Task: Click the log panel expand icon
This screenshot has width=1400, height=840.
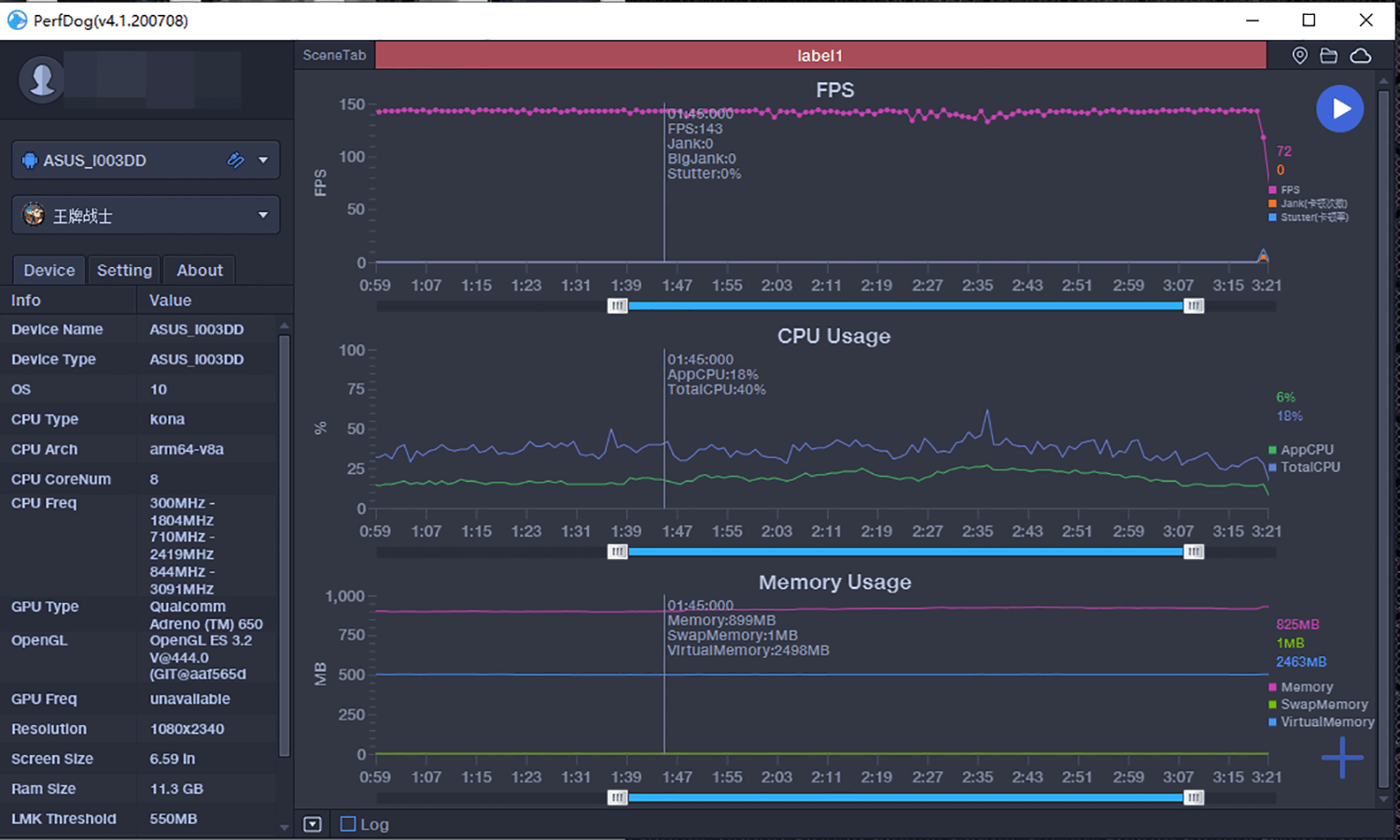Action: [x=313, y=824]
